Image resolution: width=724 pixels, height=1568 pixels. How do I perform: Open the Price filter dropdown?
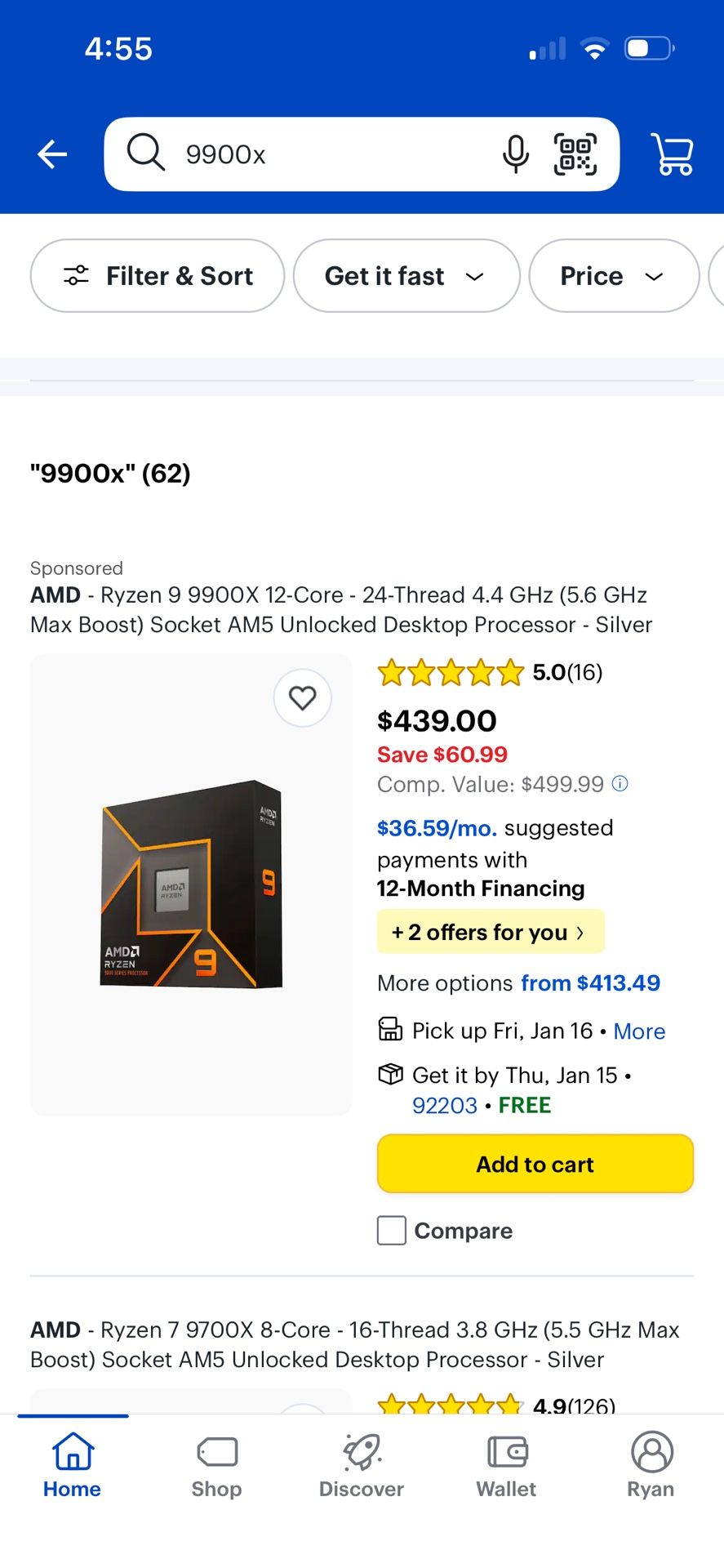613,276
